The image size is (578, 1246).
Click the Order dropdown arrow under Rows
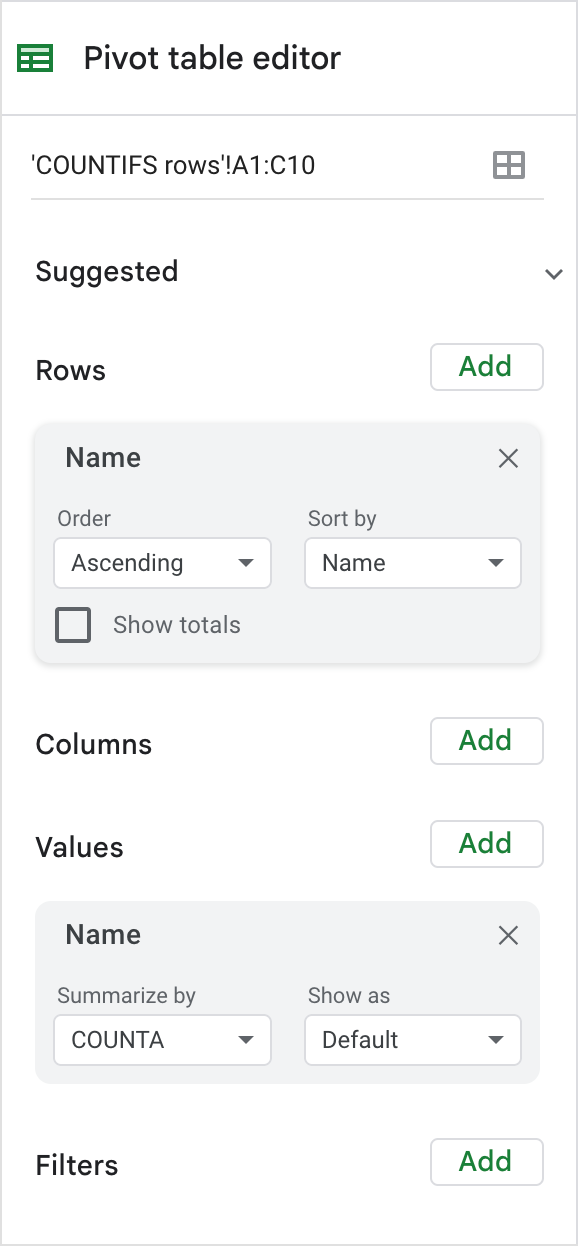247,563
